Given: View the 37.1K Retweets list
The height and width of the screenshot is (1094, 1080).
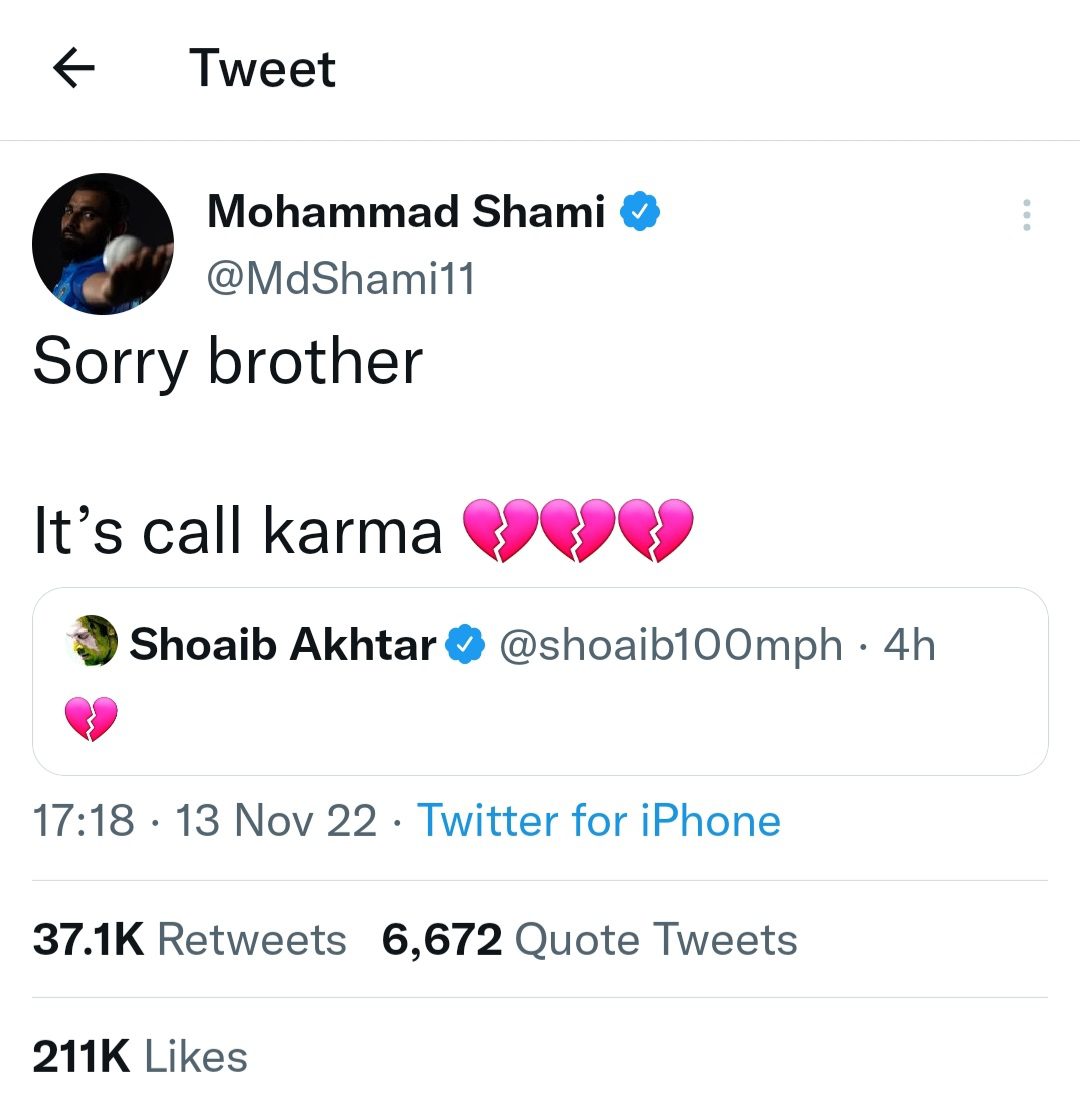Looking at the screenshot, I should point(189,940).
